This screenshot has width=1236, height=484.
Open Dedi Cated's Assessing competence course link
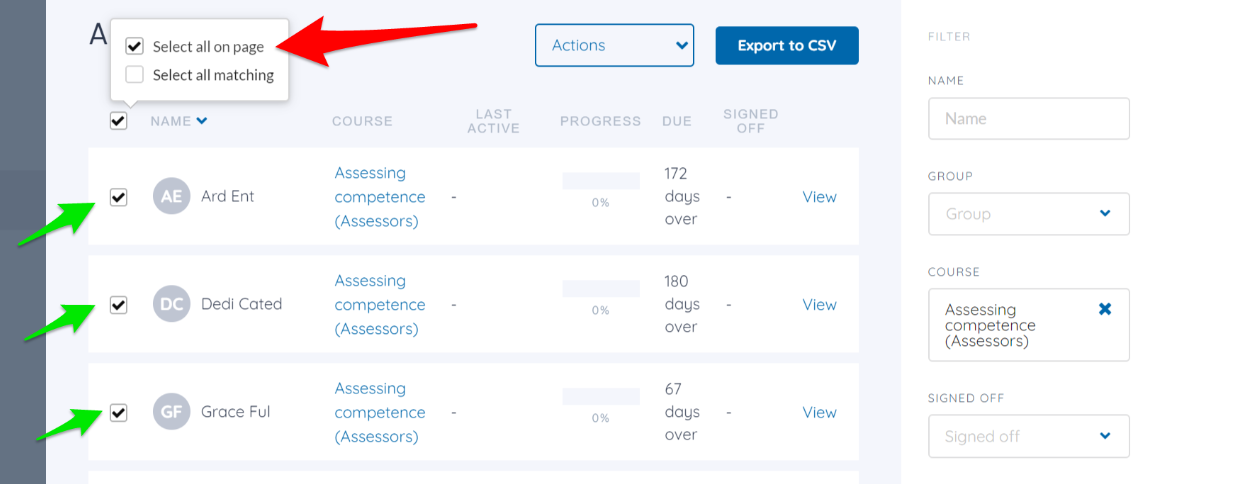380,304
